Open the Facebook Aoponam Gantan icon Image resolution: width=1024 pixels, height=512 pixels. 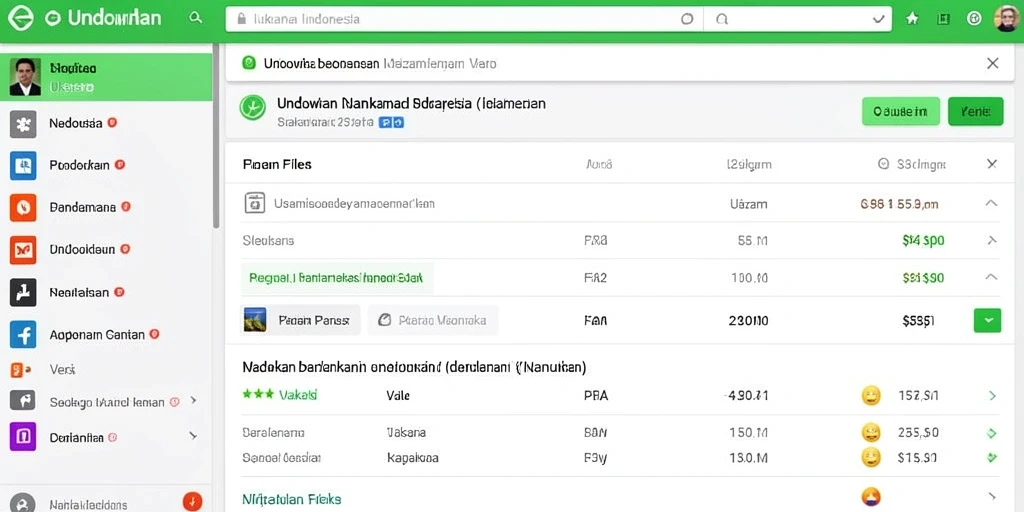pos(23,334)
